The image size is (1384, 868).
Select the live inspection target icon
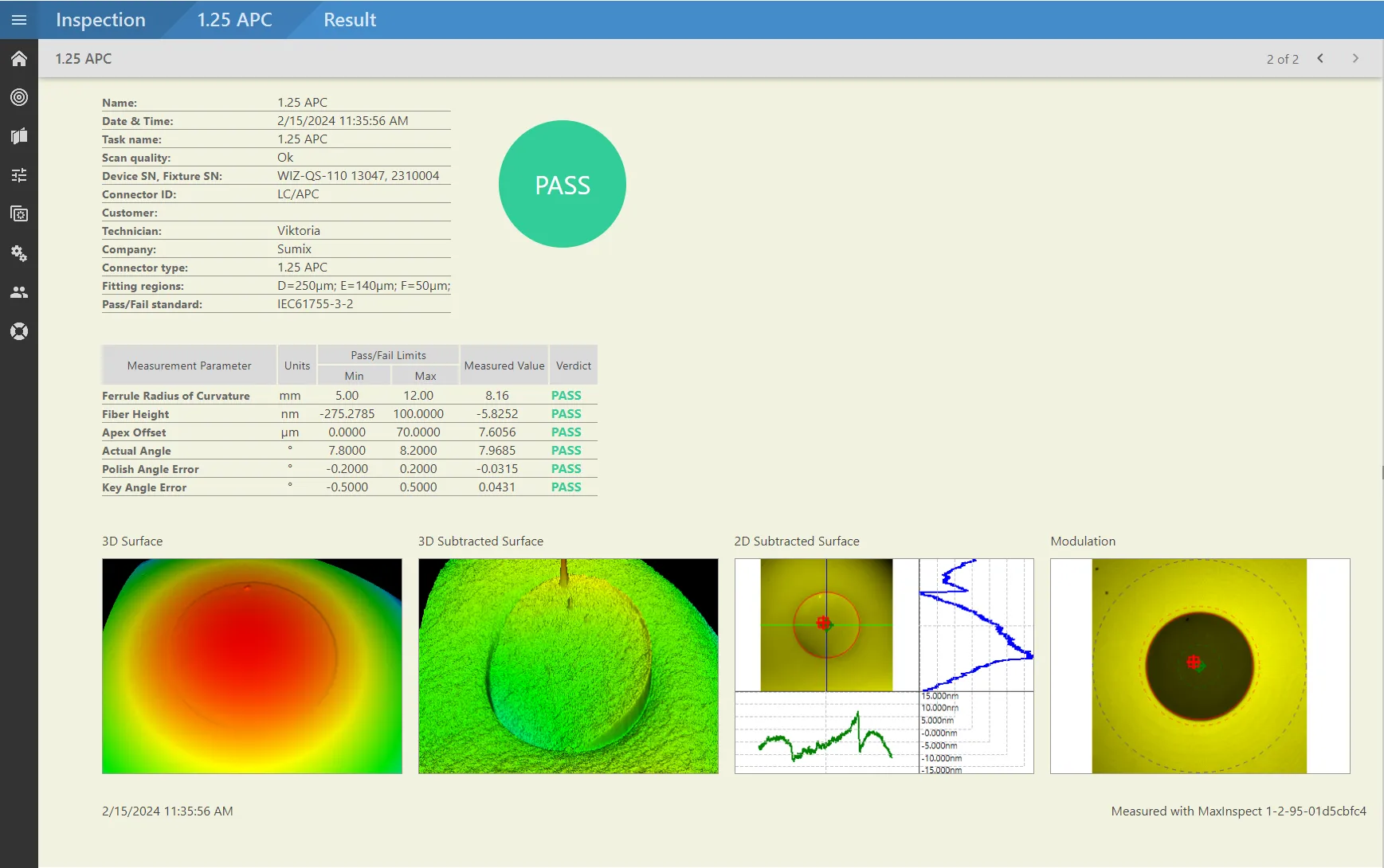(19, 97)
